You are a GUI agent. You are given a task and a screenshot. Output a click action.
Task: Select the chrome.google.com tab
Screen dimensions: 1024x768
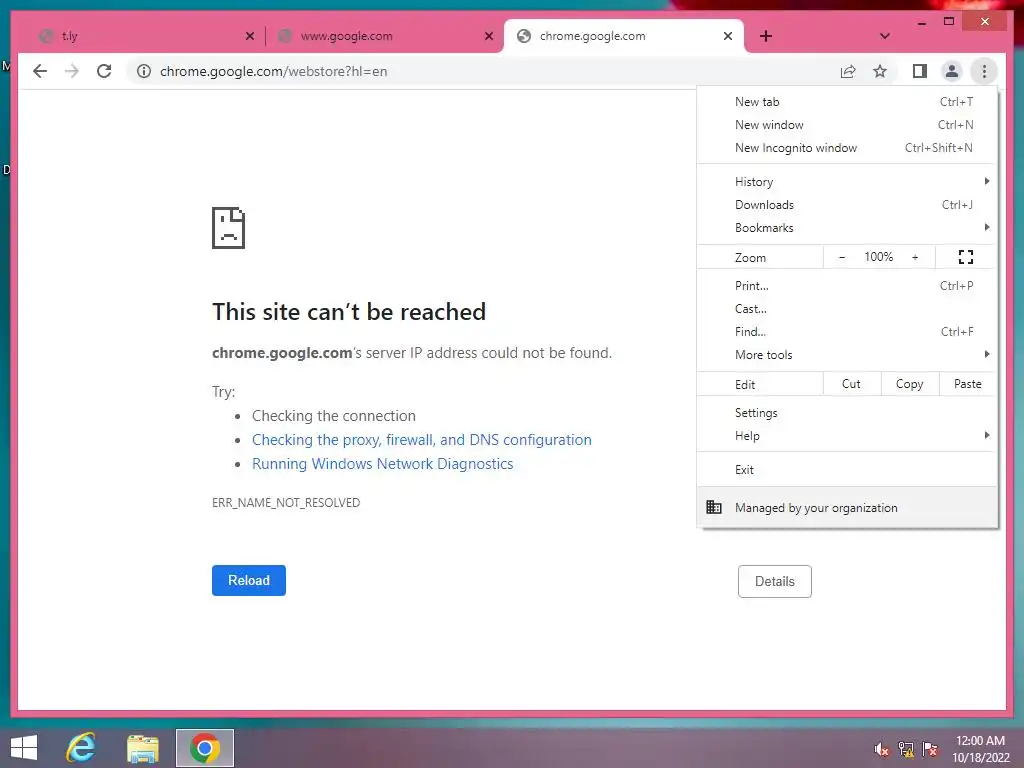624,36
